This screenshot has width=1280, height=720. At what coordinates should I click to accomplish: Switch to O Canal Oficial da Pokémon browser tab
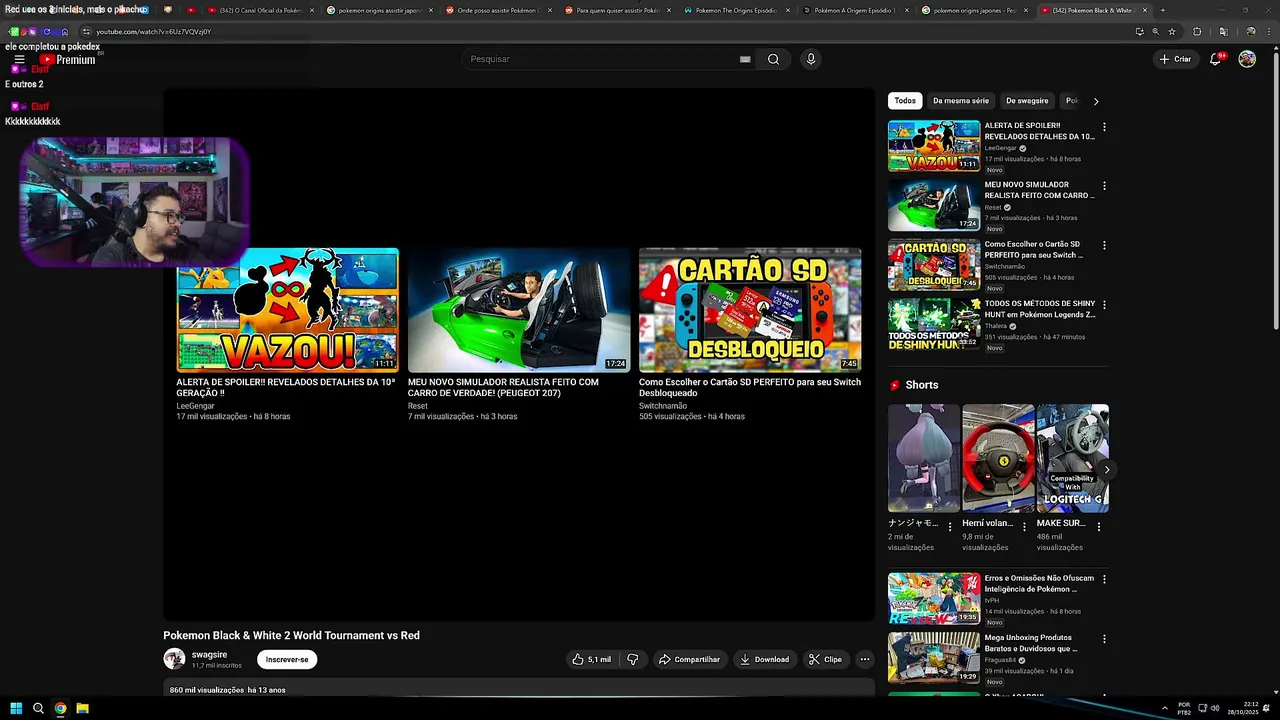260,10
